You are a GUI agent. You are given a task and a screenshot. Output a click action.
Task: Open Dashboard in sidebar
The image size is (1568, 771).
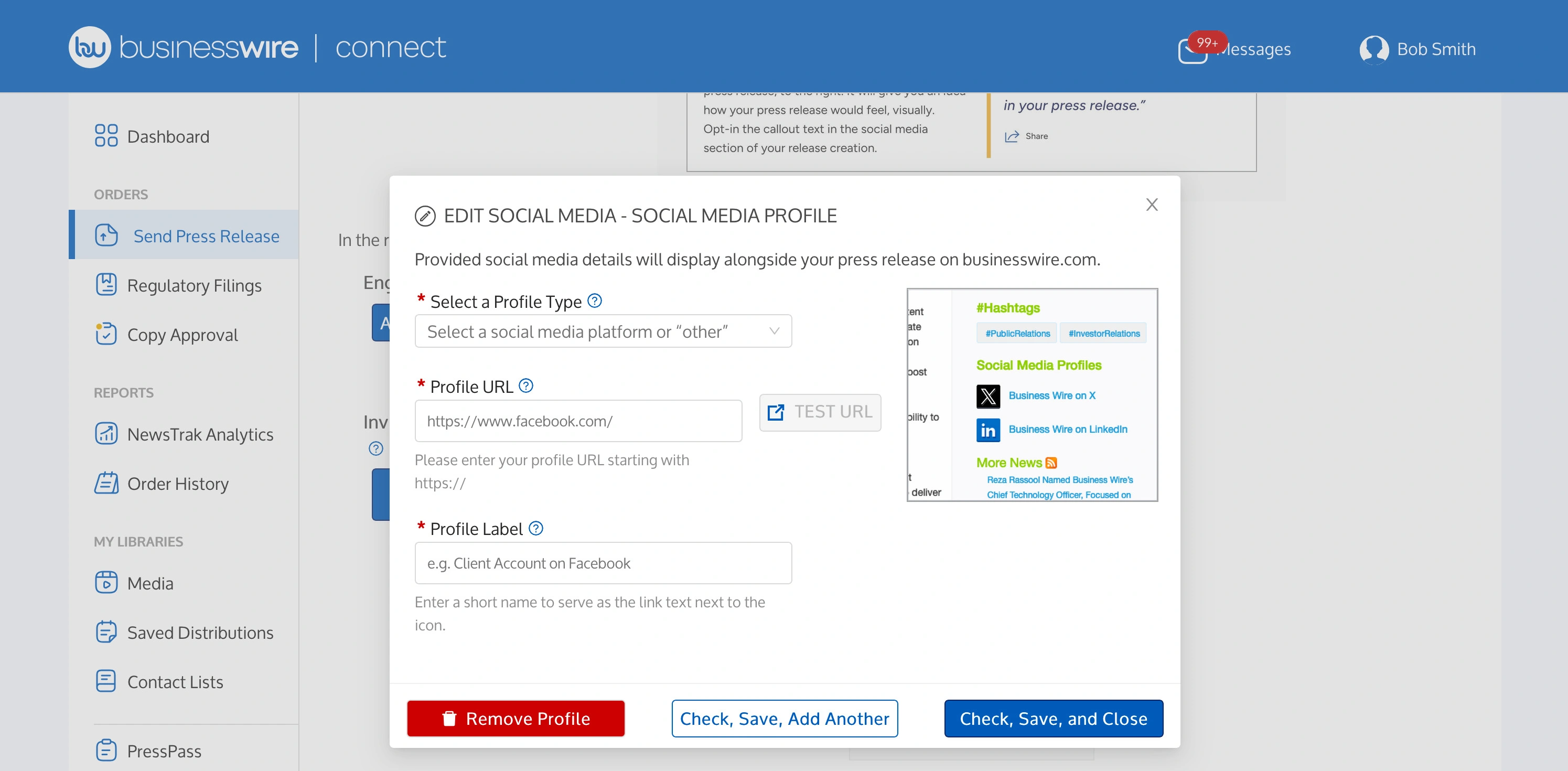(168, 136)
